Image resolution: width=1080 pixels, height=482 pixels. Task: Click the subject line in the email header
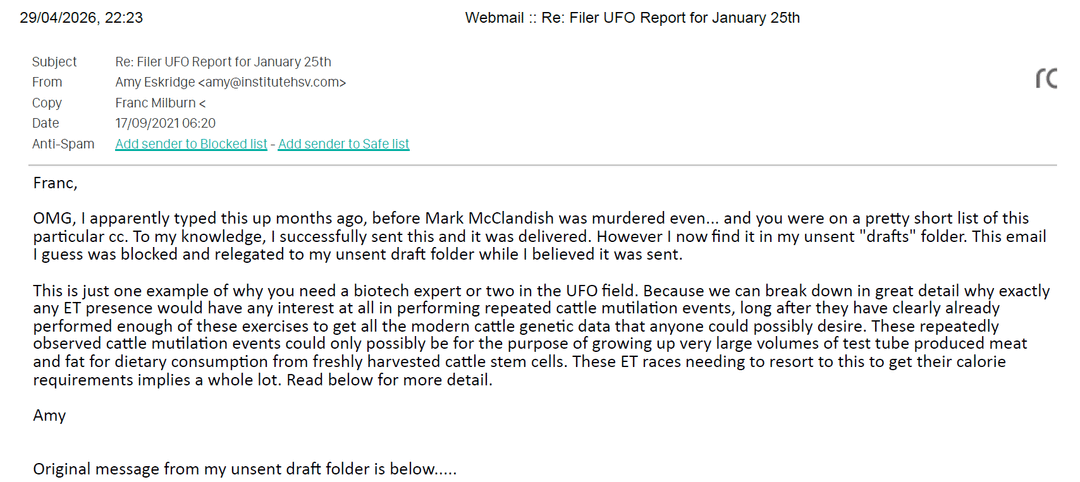coord(223,62)
